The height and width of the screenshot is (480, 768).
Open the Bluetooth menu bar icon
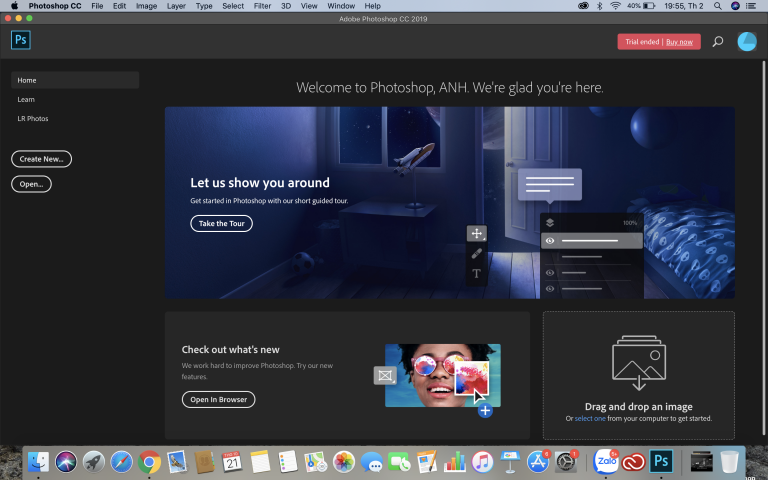coord(600,6)
